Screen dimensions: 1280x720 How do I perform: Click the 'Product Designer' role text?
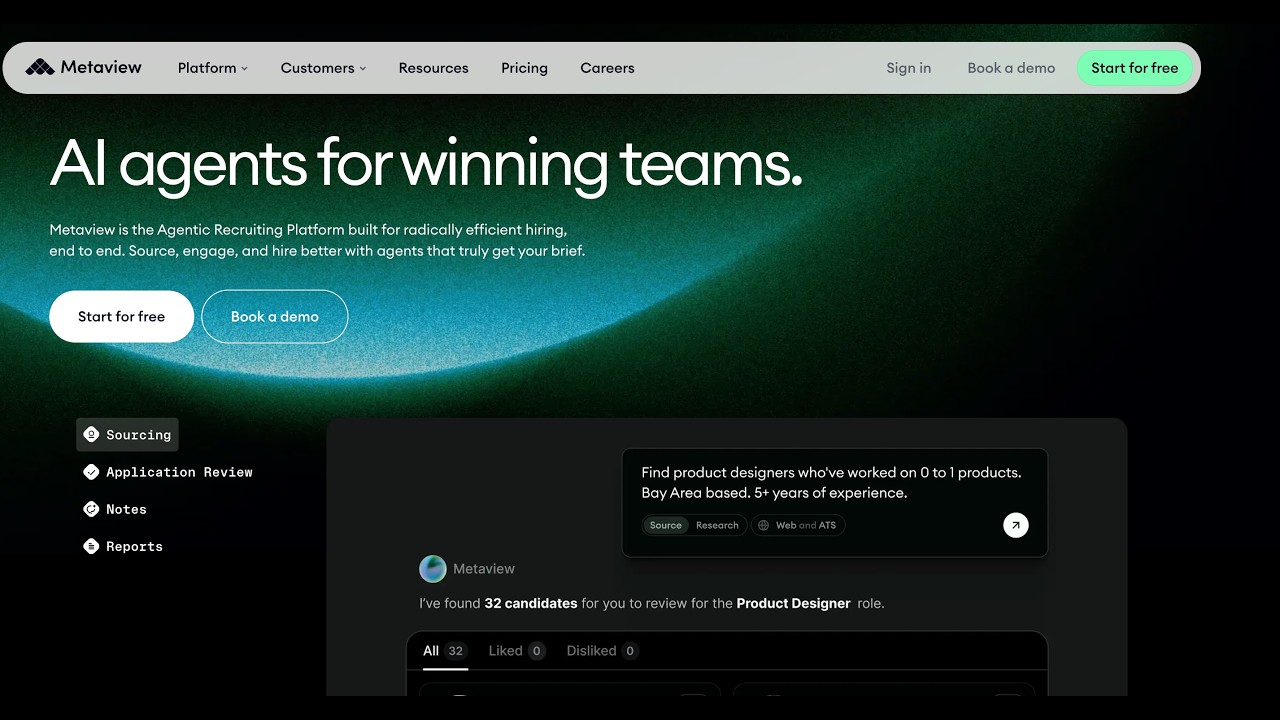pos(793,603)
